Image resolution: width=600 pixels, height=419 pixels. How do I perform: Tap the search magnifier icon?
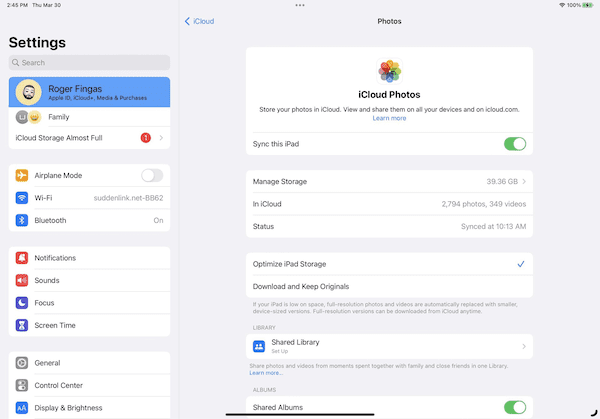click(x=15, y=62)
